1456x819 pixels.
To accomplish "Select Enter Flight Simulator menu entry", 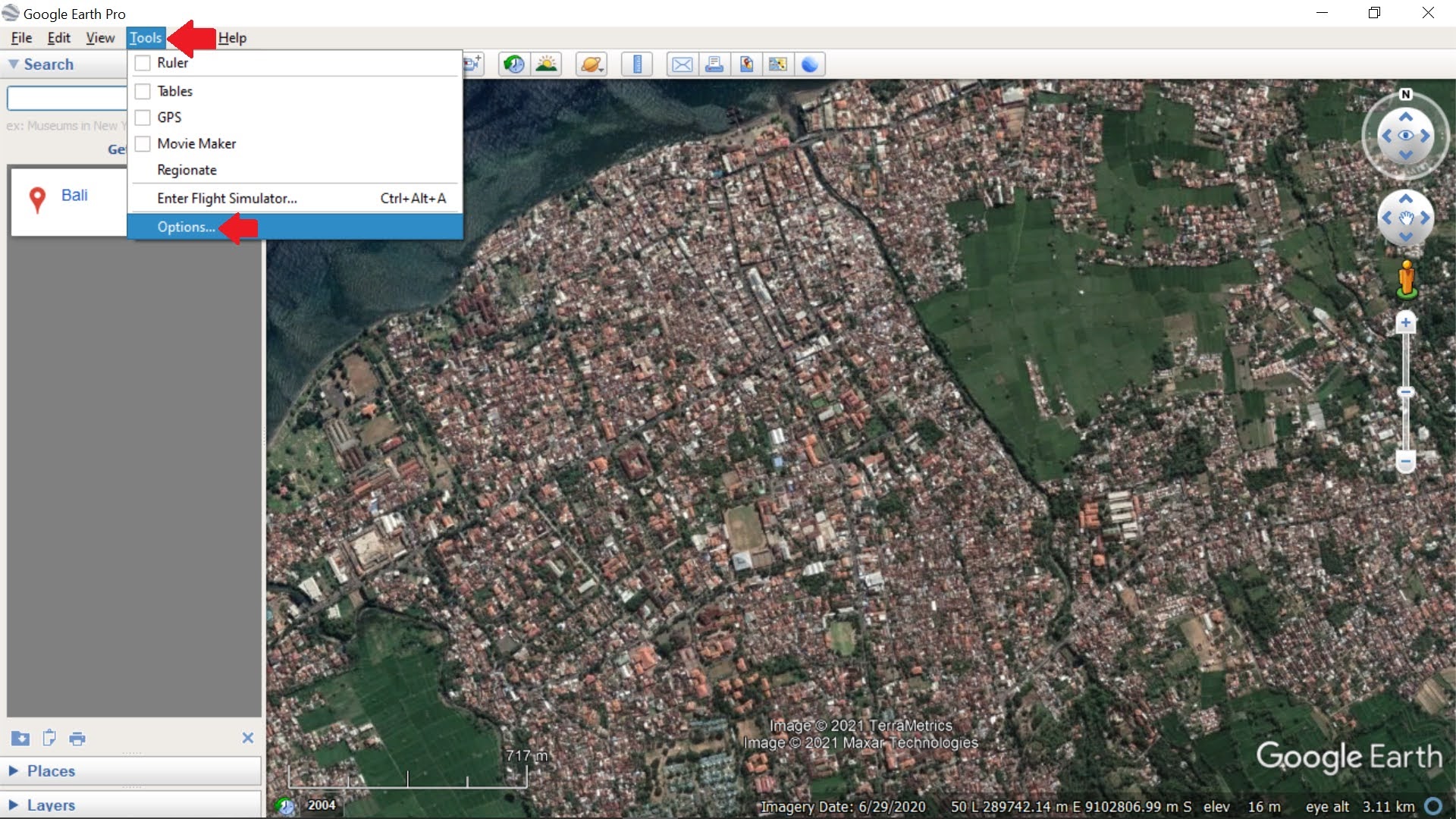I will pos(226,198).
